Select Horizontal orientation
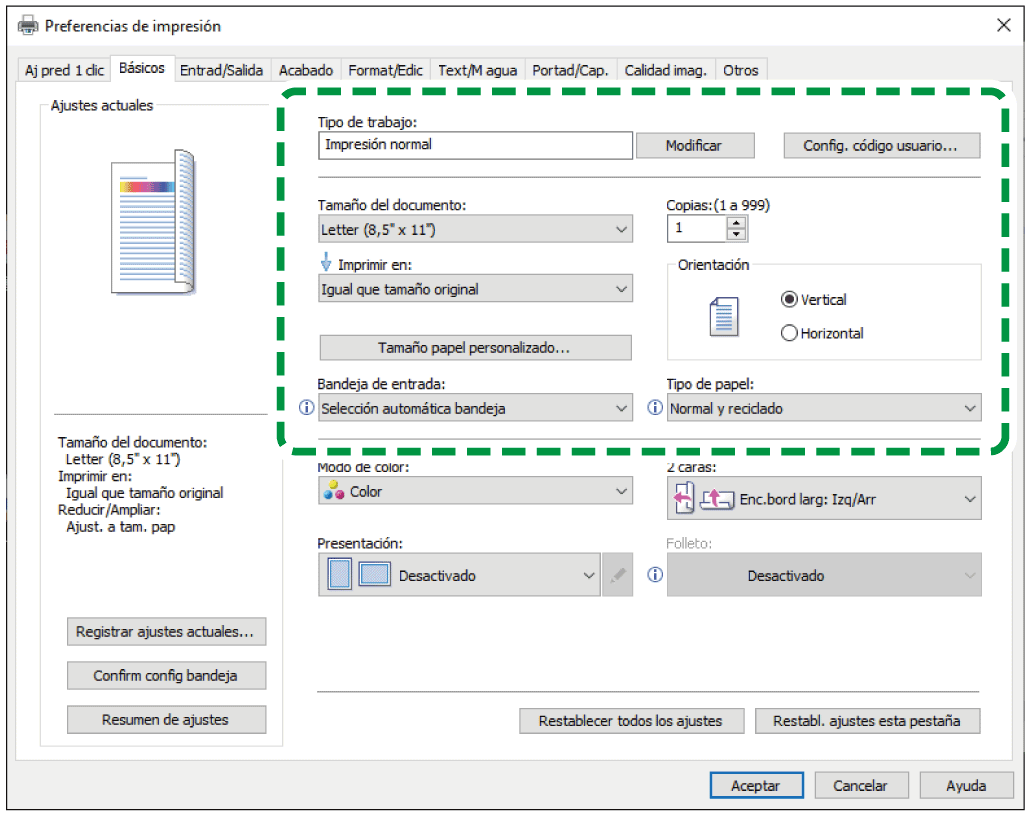The image size is (1028, 815). click(x=790, y=334)
